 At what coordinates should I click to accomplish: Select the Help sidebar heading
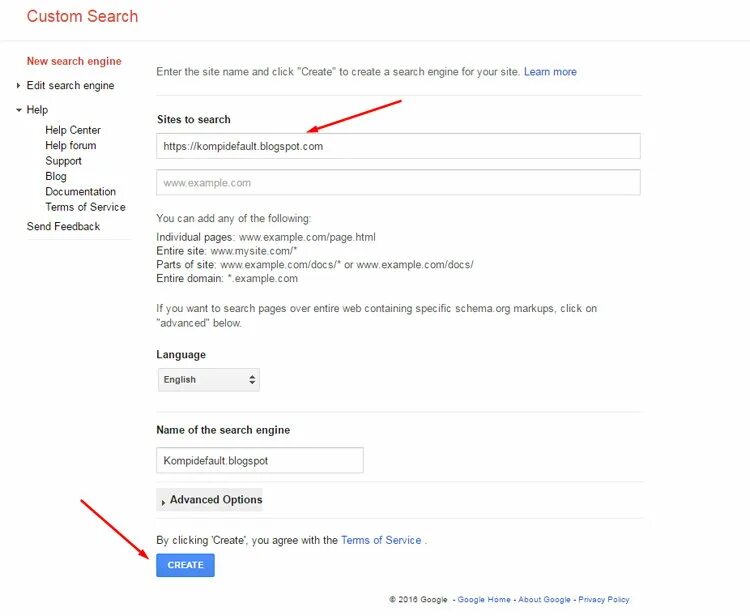pyautogui.click(x=37, y=110)
